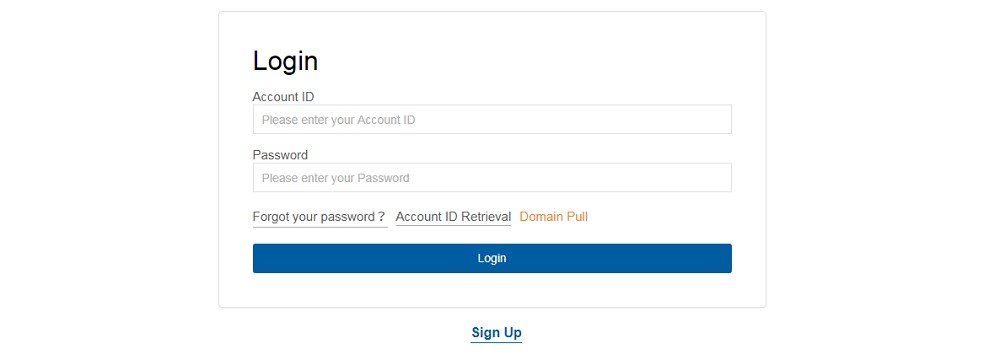The height and width of the screenshot is (360, 1000).
Task: Open the 'Forgot your password ?' link
Action: click(x=320, y=217)
